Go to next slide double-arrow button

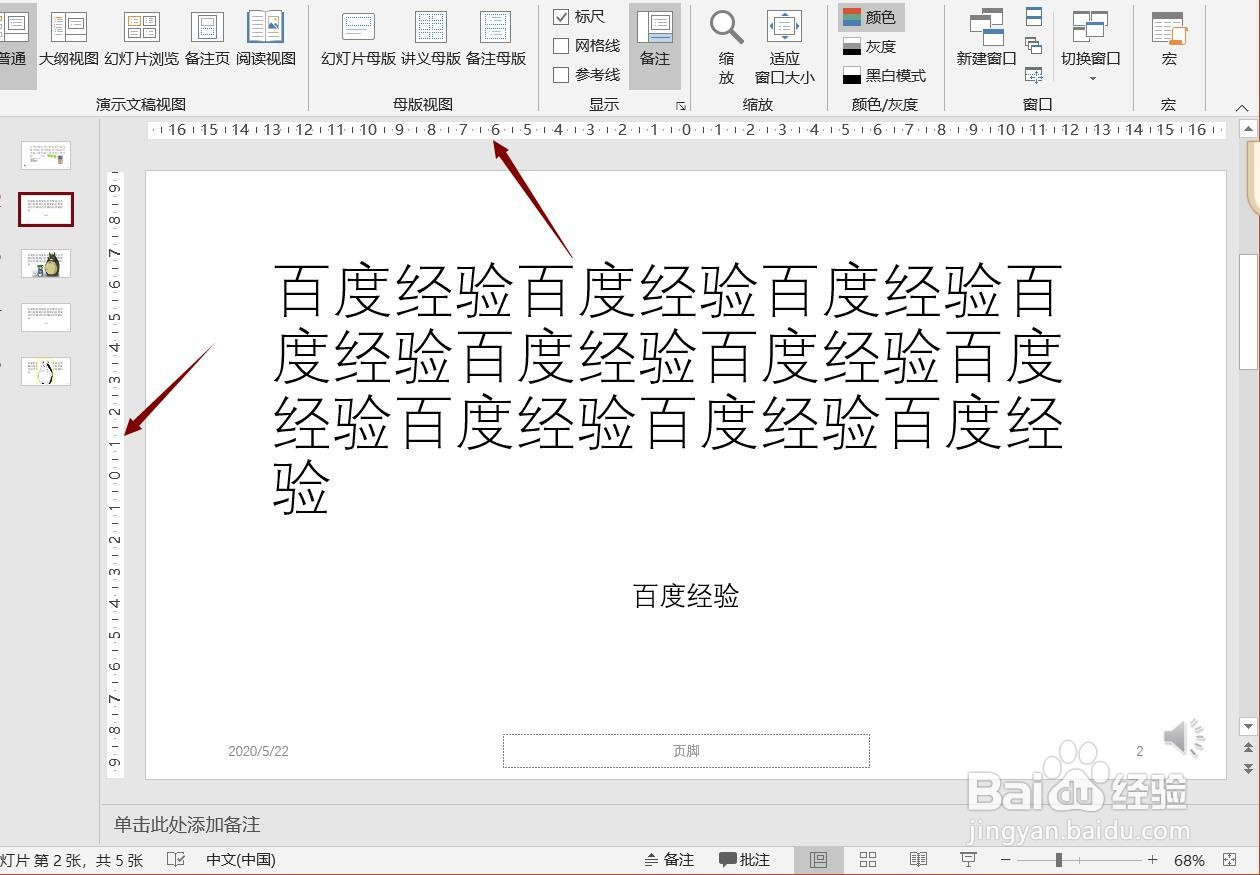pyautogui.click(x=1248, y=768)
